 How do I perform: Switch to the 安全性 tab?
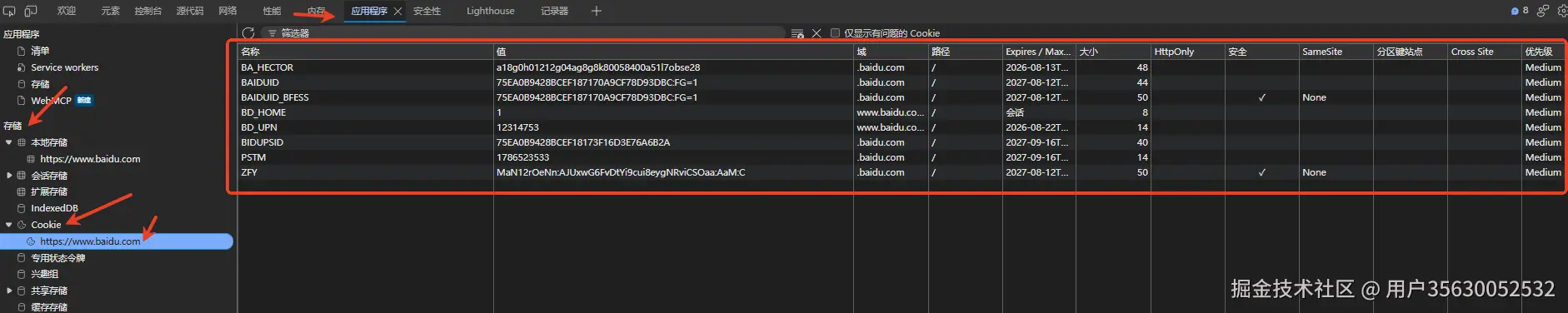[x=427, y=11]
